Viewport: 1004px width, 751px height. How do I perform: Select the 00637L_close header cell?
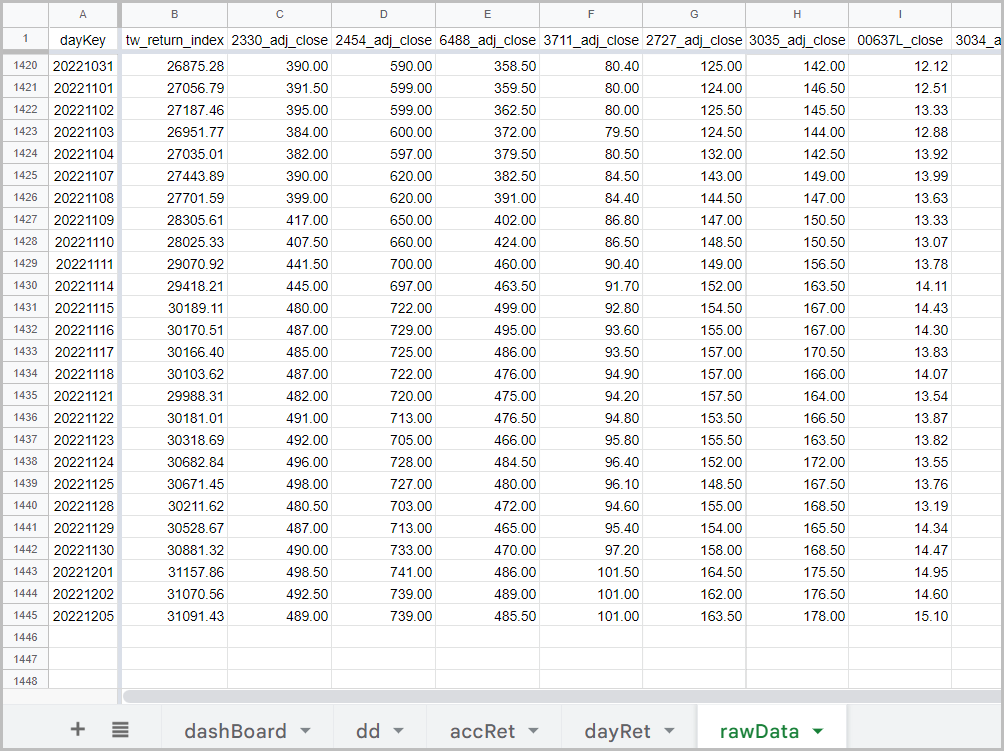point(900,40)
